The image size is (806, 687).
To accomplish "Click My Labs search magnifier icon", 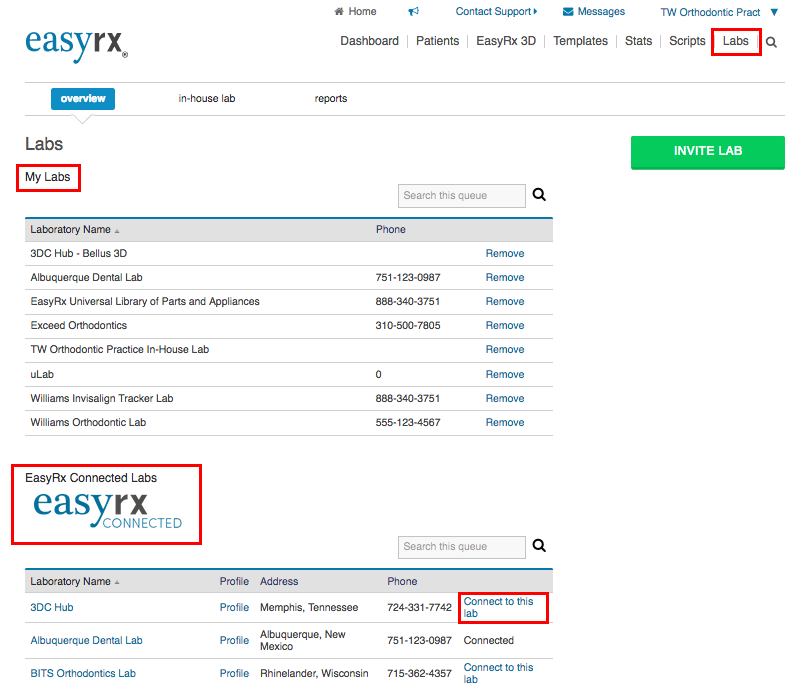I will click(539, 194).
